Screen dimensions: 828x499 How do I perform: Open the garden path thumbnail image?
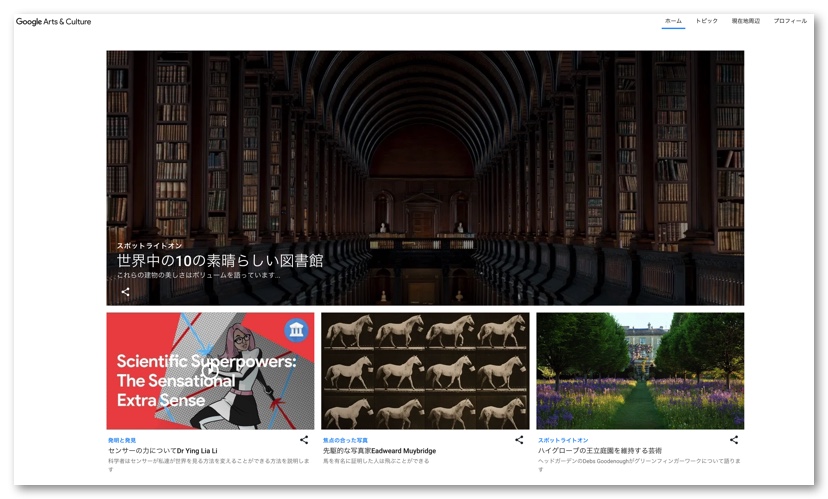640,371
